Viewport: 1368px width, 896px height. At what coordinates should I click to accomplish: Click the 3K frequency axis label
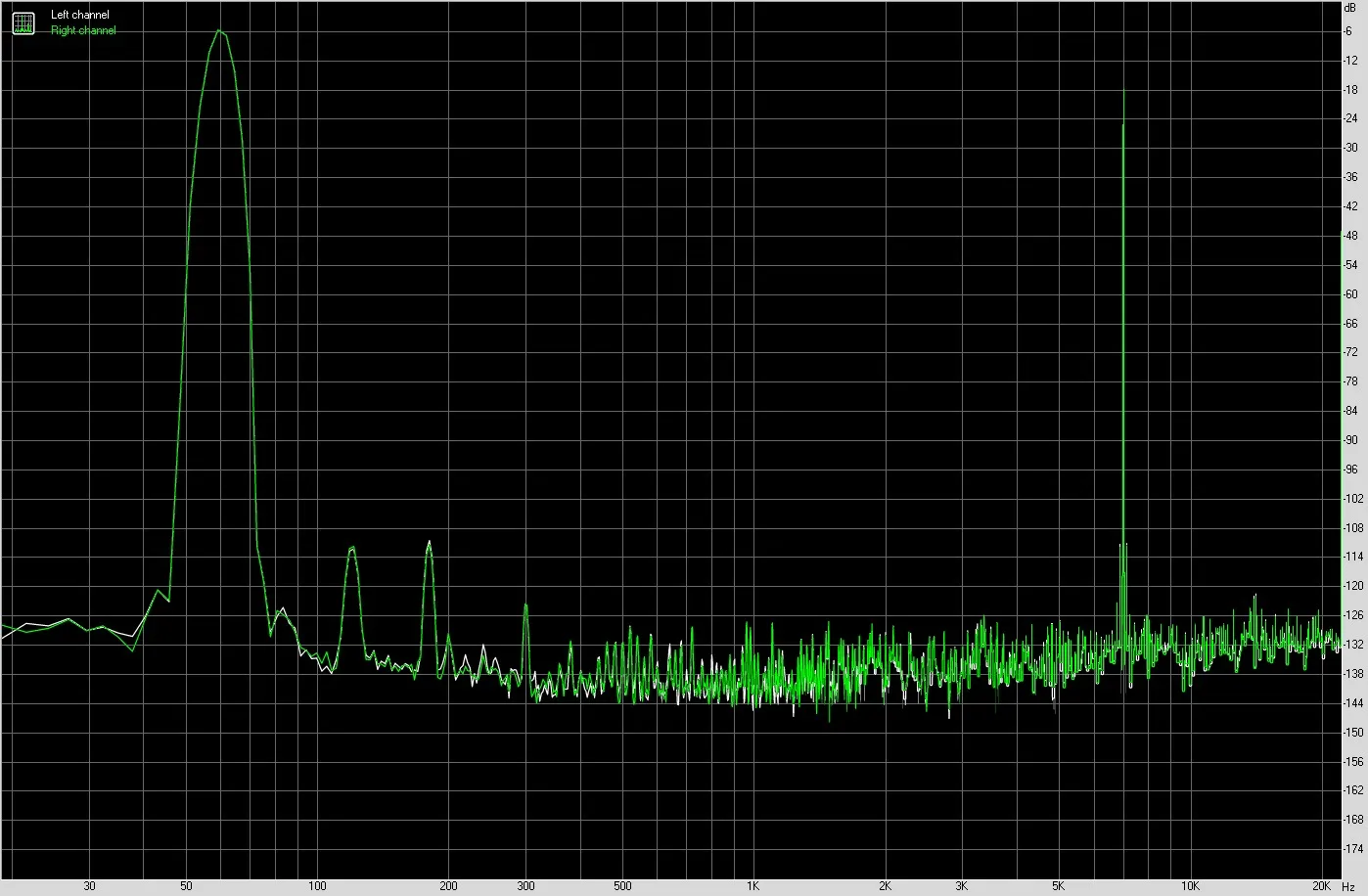click(962, 886)
